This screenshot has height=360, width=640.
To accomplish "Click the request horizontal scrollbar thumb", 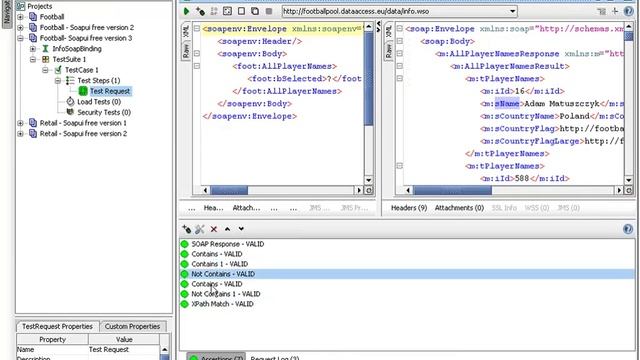I will 229,190.
